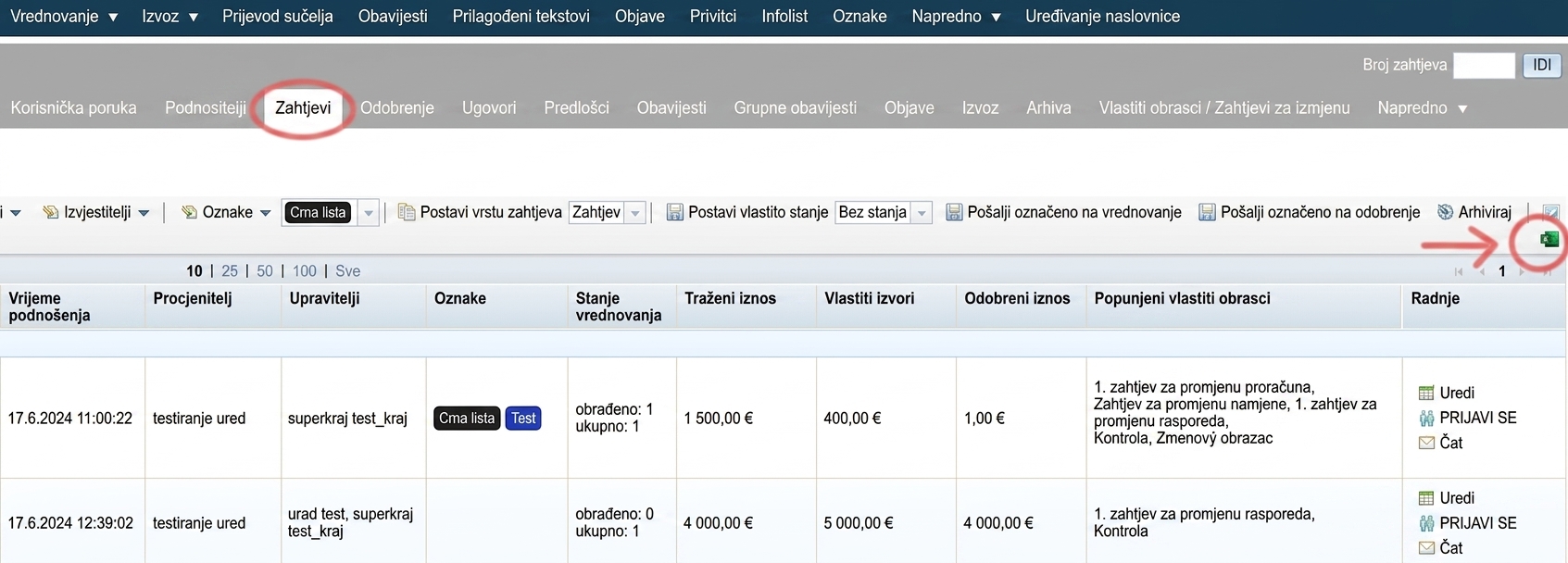Show 100 rows per page
Viewport: 1568px width, 563px height.
tap(305, 271)
